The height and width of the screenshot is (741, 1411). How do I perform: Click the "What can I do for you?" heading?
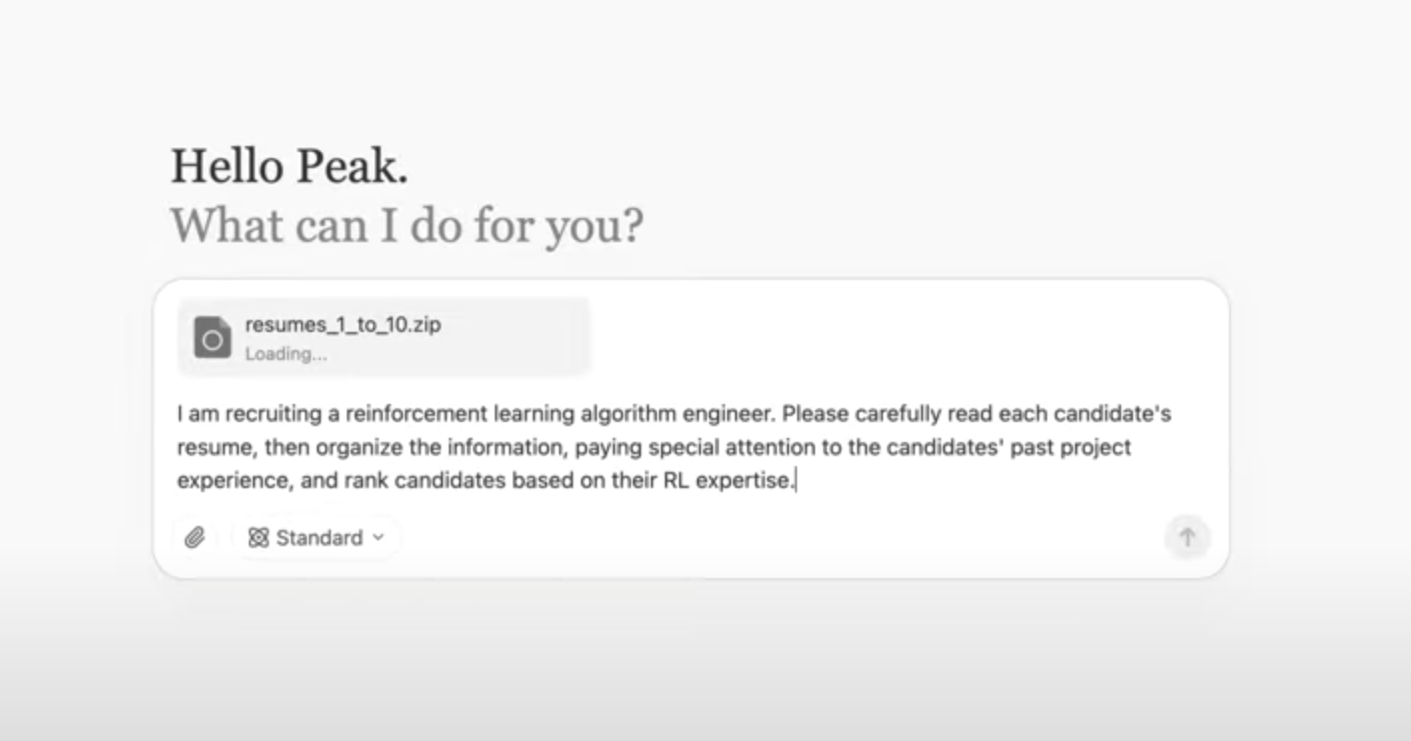click(x=406, y=226)
